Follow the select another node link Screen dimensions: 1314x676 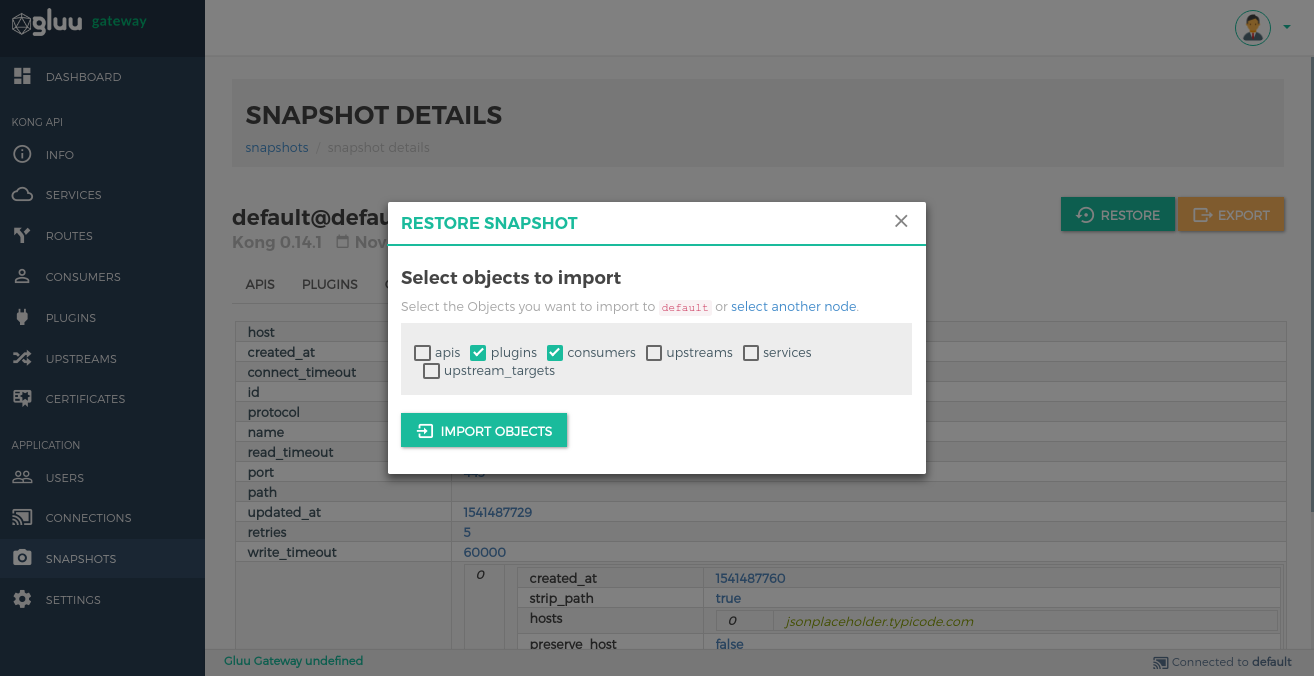point(794,307)
